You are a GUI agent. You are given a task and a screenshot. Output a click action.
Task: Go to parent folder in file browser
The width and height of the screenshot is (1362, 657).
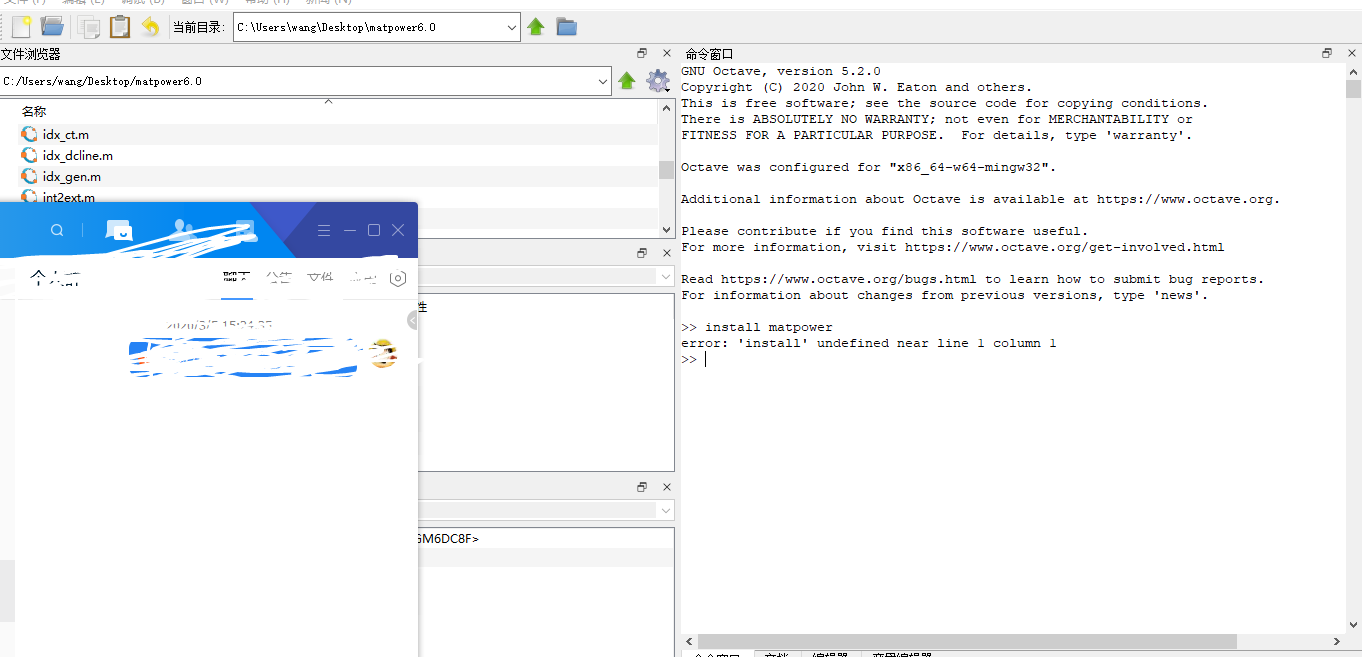627,81
